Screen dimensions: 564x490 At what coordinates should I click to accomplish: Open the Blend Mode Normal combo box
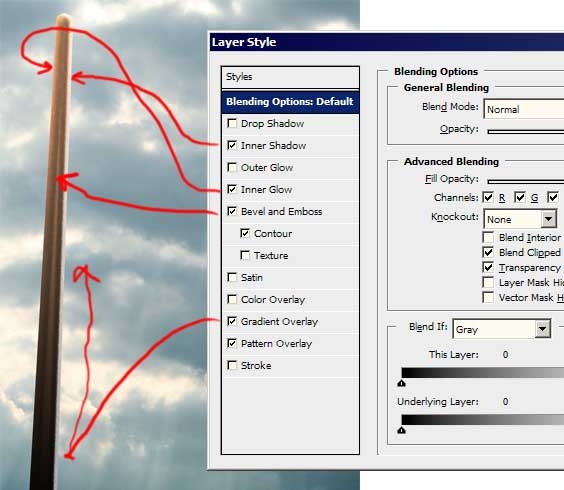524,109
